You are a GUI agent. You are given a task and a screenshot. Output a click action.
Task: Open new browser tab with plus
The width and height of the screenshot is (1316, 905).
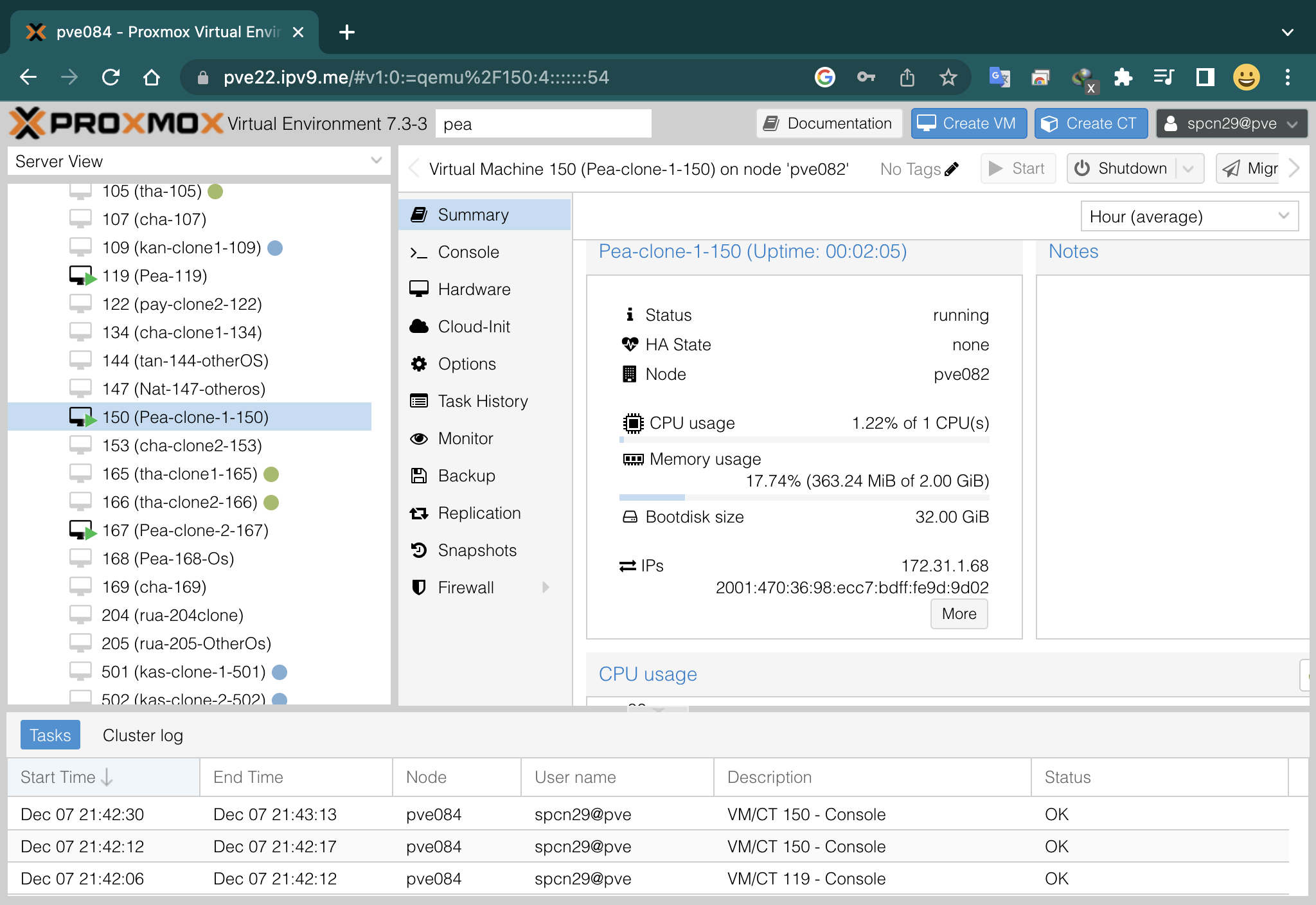click(347, 32)
